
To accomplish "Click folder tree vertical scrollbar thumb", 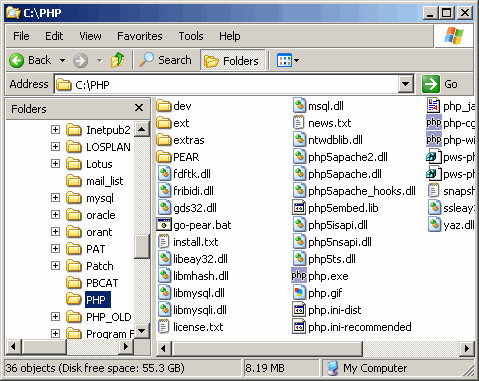I will [142, 247].
